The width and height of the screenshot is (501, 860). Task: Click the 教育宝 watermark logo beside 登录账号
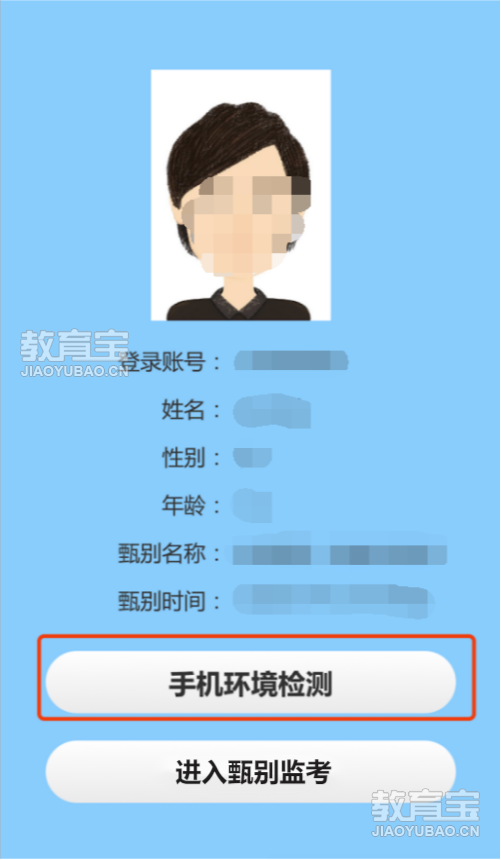pyautogui.click(x=74, y=346)
